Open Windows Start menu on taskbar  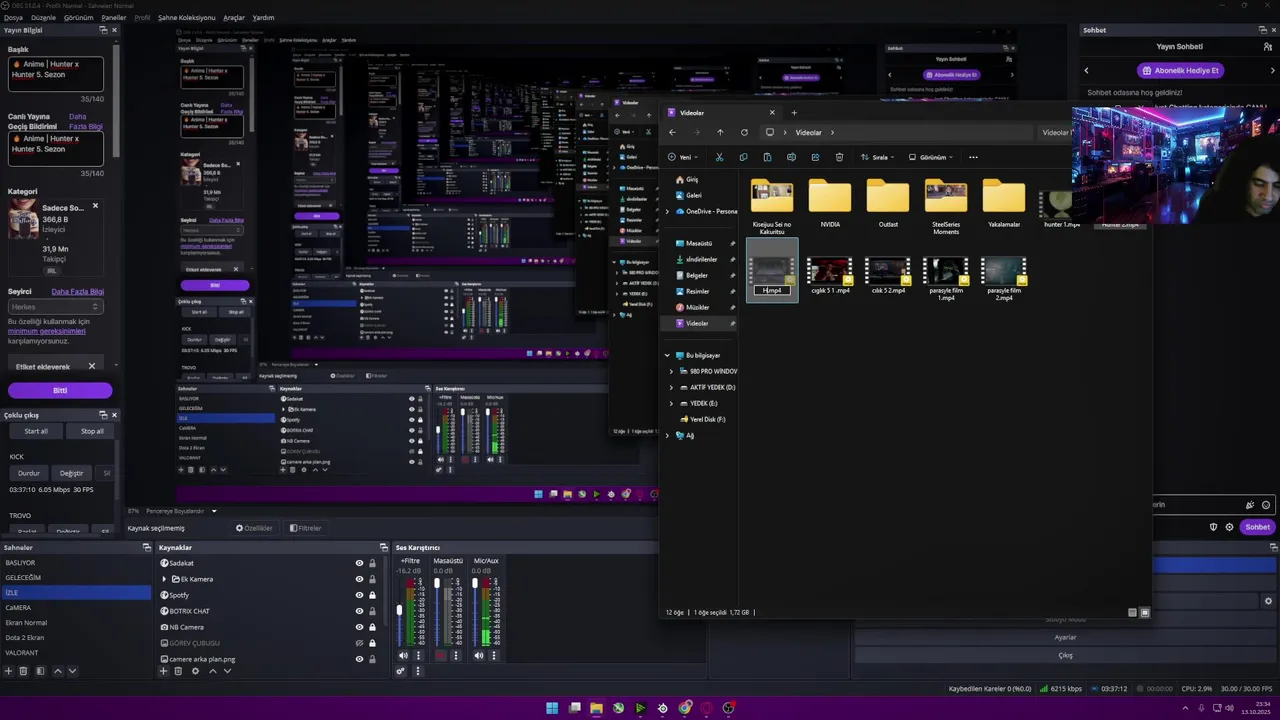(552, 708)
